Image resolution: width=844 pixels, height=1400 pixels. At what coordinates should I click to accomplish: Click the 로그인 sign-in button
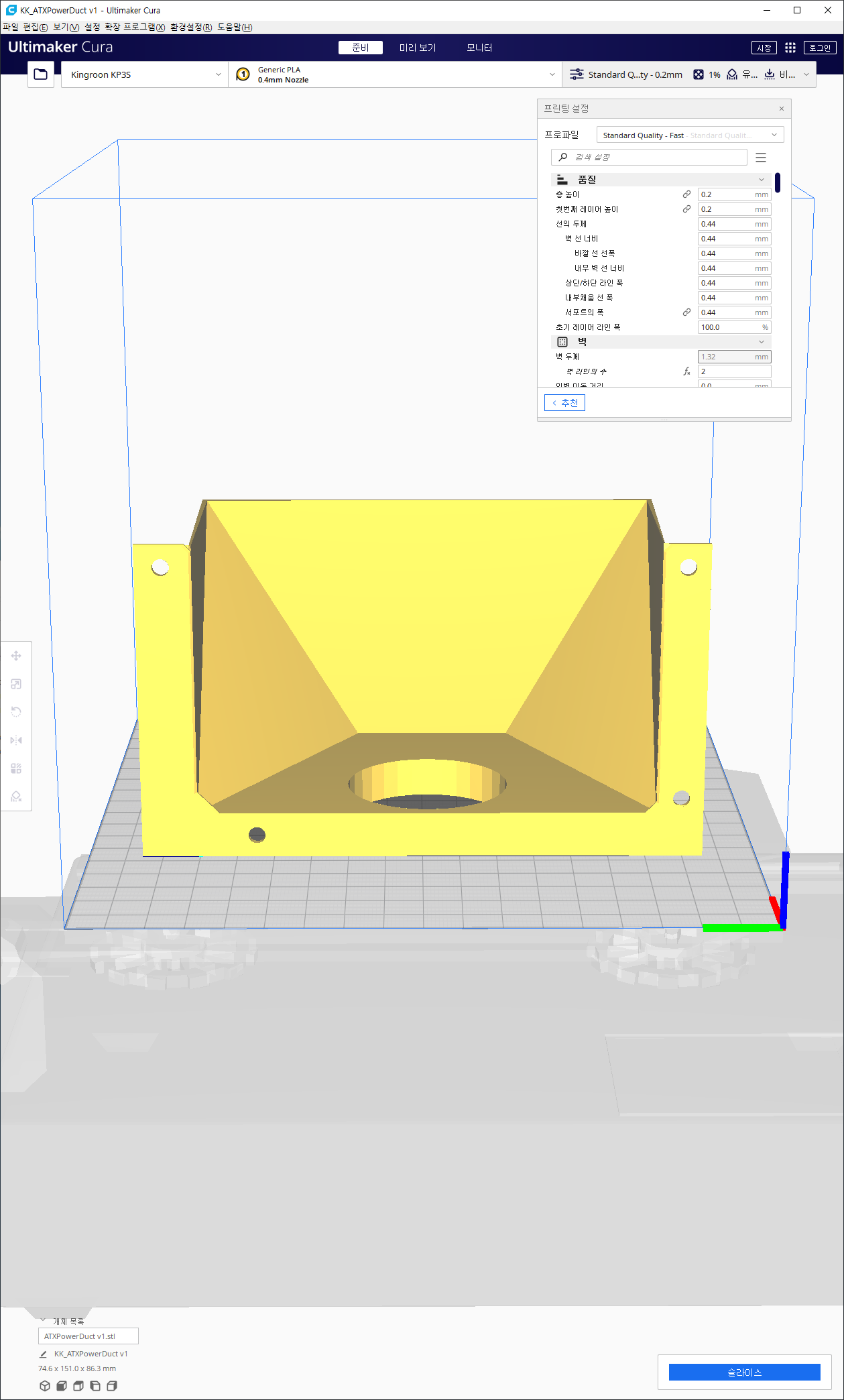[820, 48]
